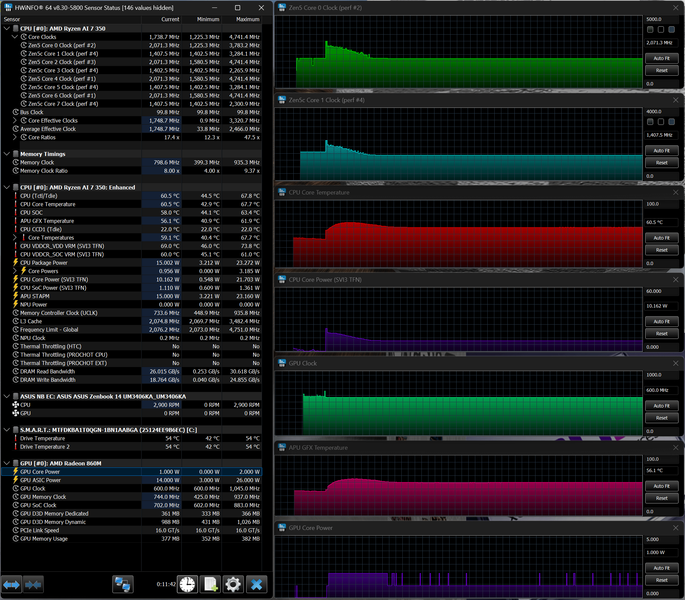Click HWiNFO icon in Sensor Status title bar

(x=8, y=7)
